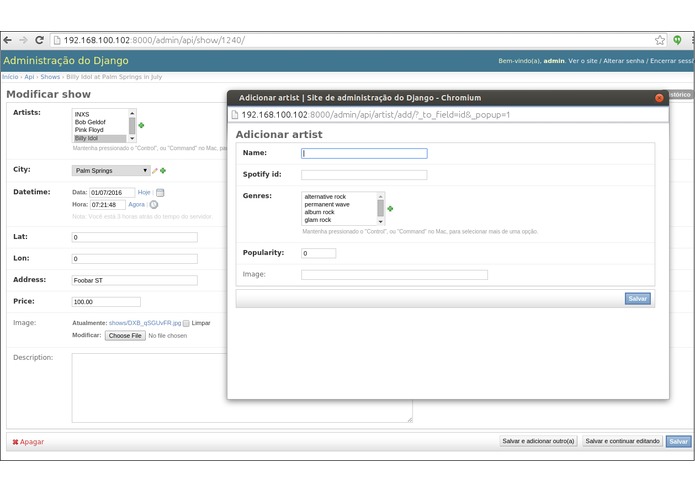Click Salvar e adicionar outro(a) button
The width and height of the screenshot is (695, 494).
tap(538, 441)
